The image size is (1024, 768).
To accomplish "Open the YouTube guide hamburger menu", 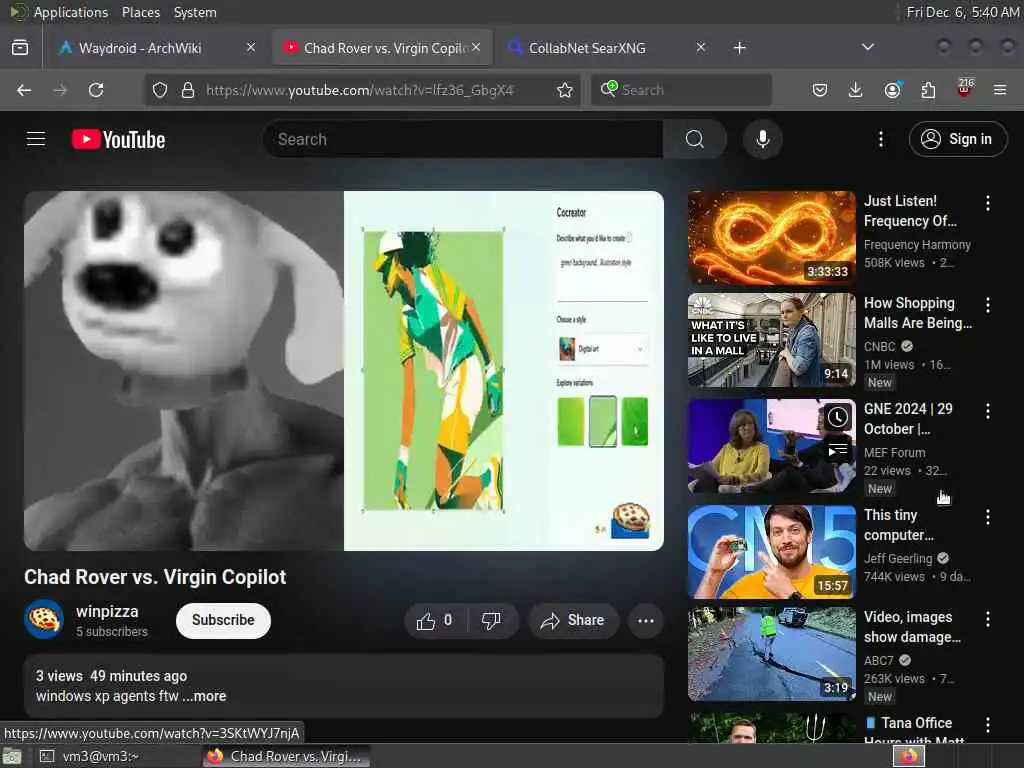I will point(36,139).
